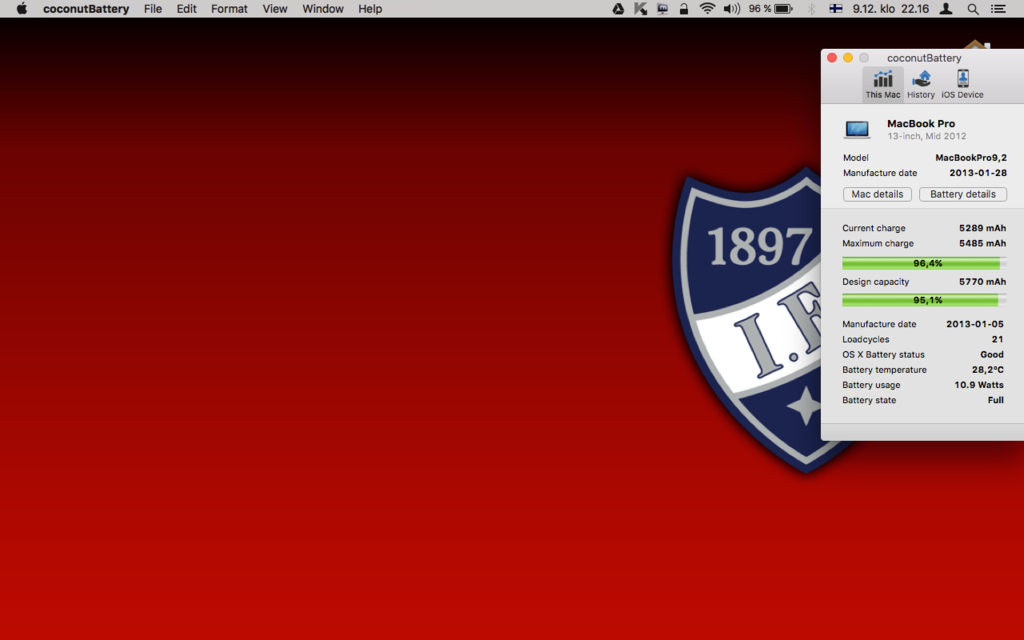Click the manufacture date value 2013-01-28

tap(978, 173)
